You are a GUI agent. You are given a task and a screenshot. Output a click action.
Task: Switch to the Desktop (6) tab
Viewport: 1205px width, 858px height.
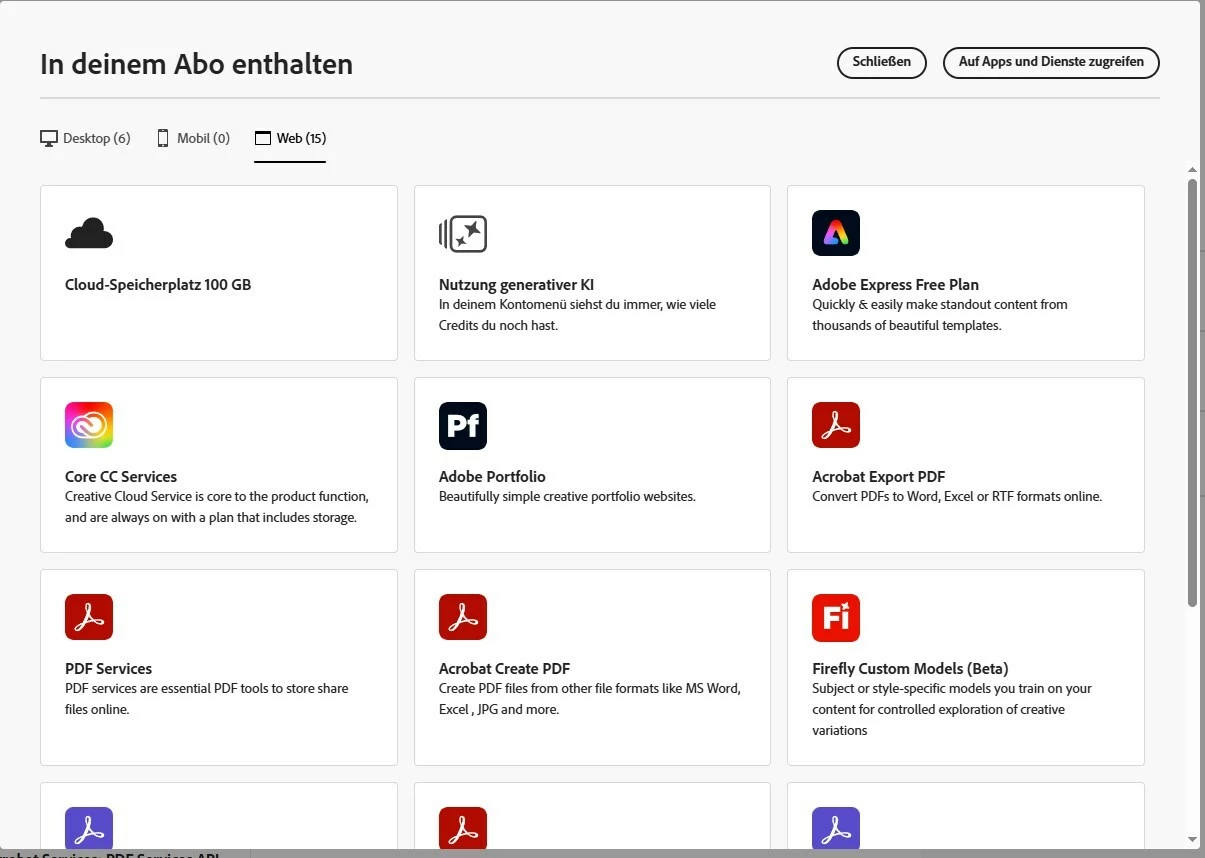coord(85,139)
